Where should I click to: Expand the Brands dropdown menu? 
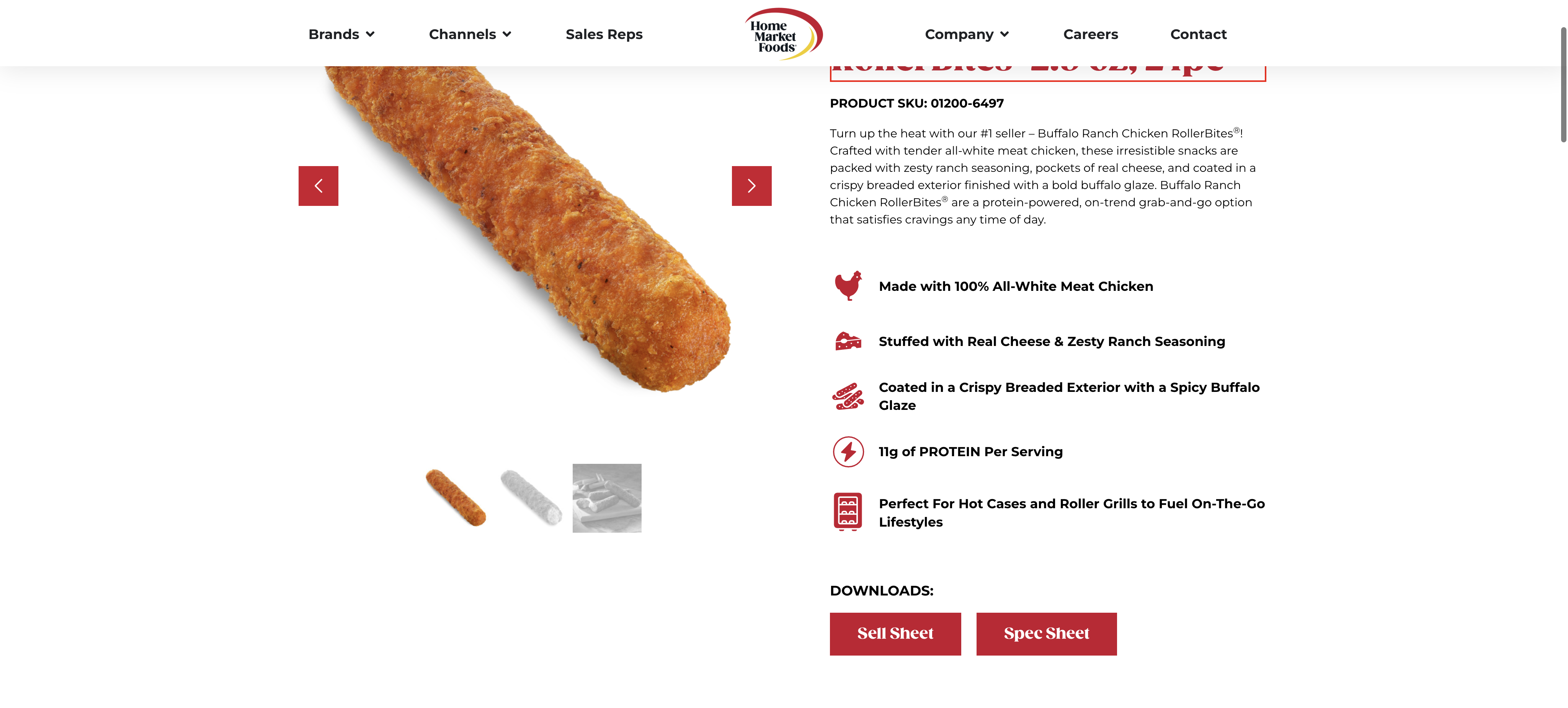(x=341, y=35)
